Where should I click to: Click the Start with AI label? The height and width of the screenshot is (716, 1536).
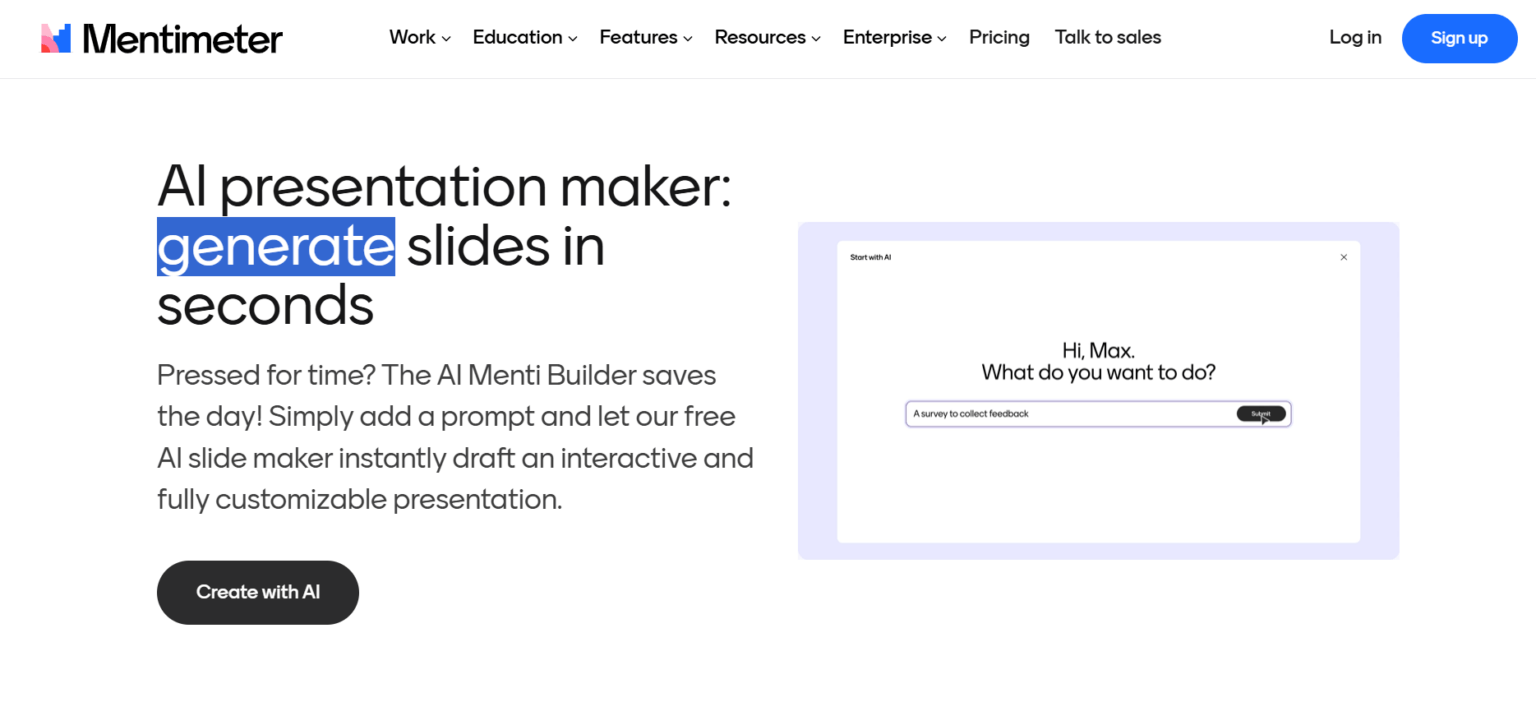point(871,257)
